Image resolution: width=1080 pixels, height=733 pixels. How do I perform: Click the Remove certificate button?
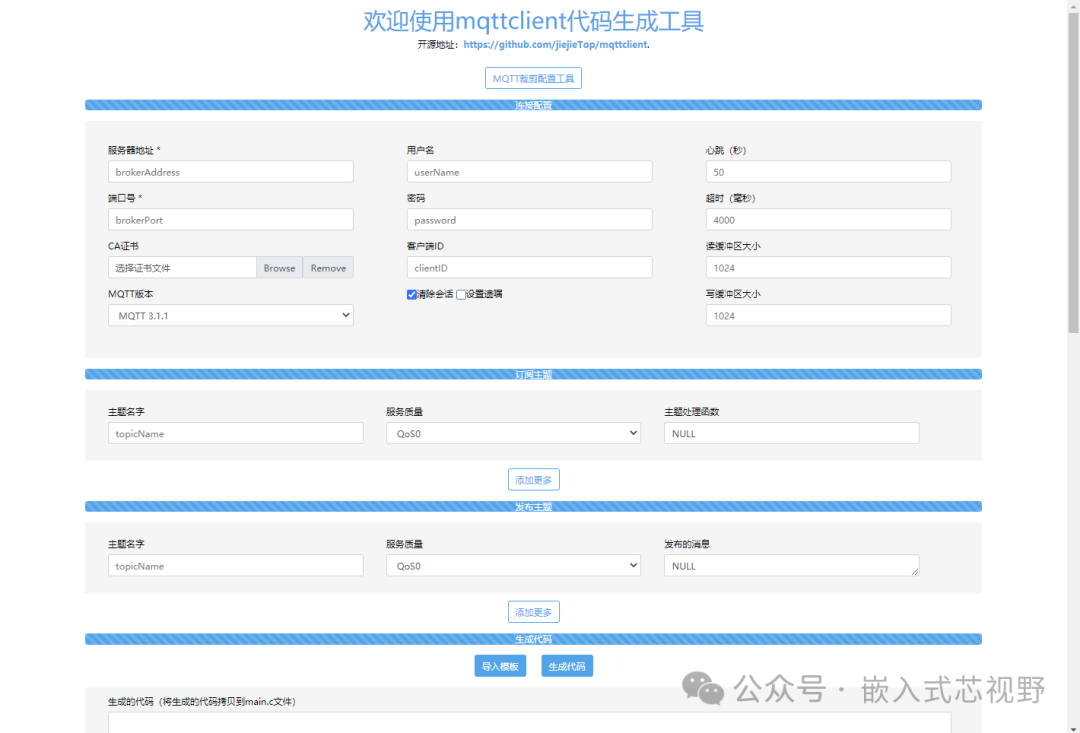(329, 267)
